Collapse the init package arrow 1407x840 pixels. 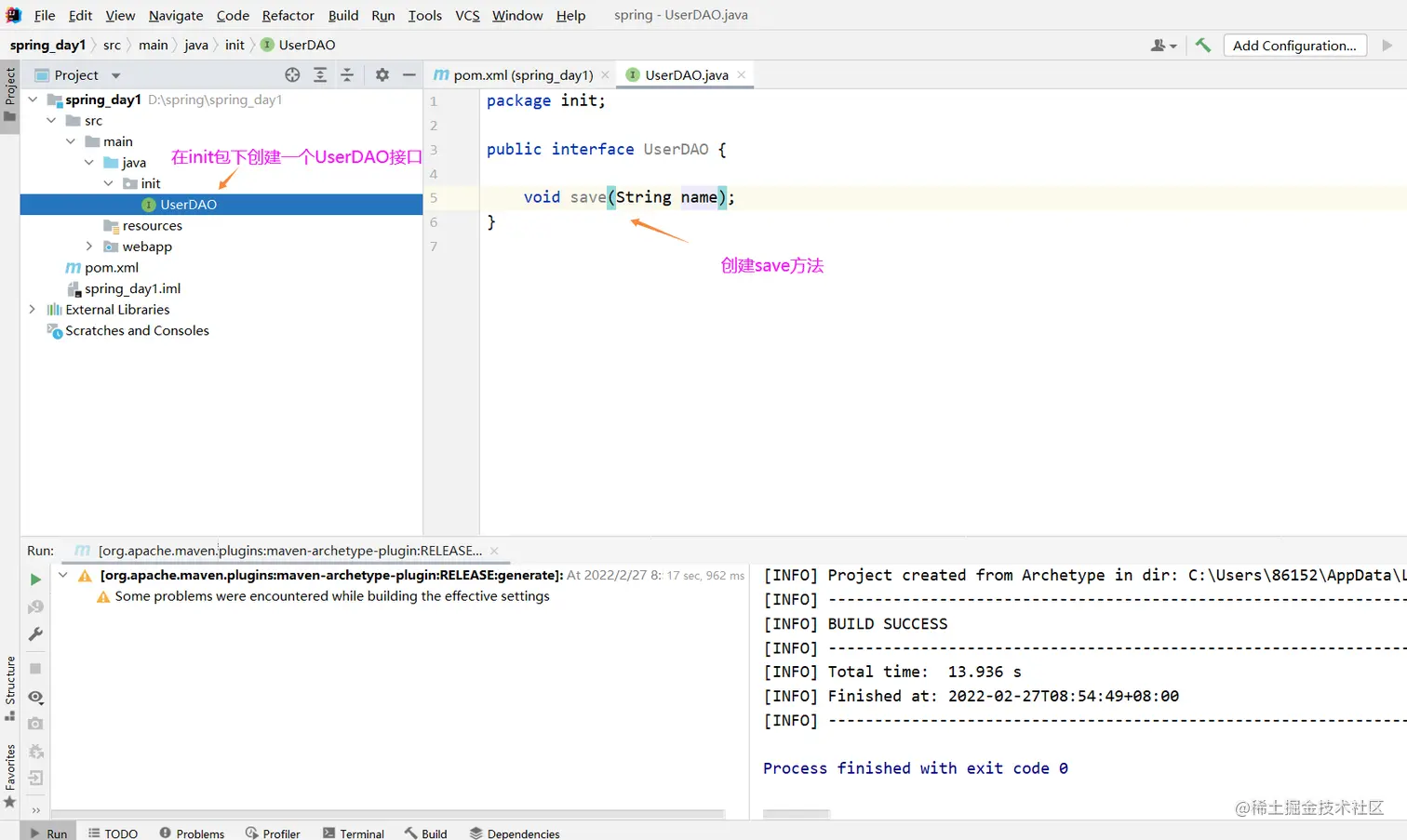[109, 183]
